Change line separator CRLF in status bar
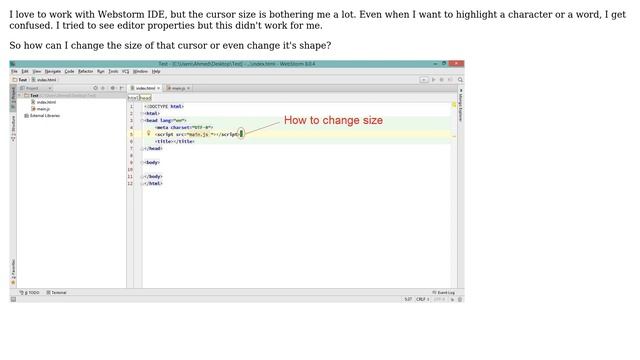This screenshot has height=360, width=640. (422, 300)
